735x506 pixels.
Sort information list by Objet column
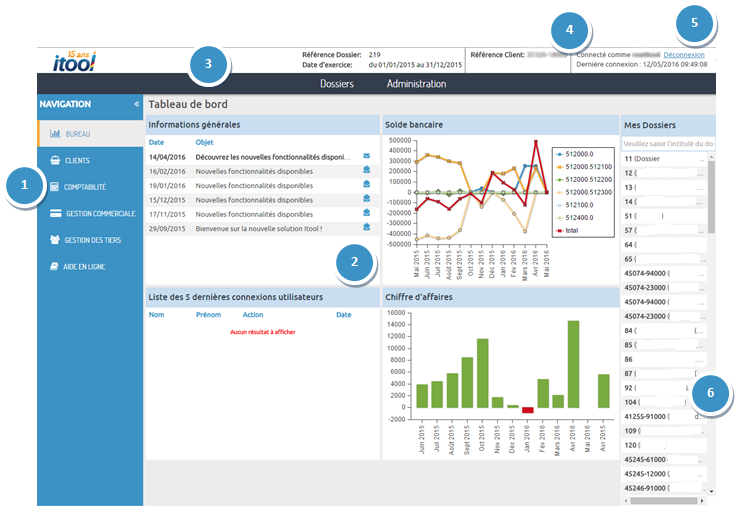coord(204,142)
